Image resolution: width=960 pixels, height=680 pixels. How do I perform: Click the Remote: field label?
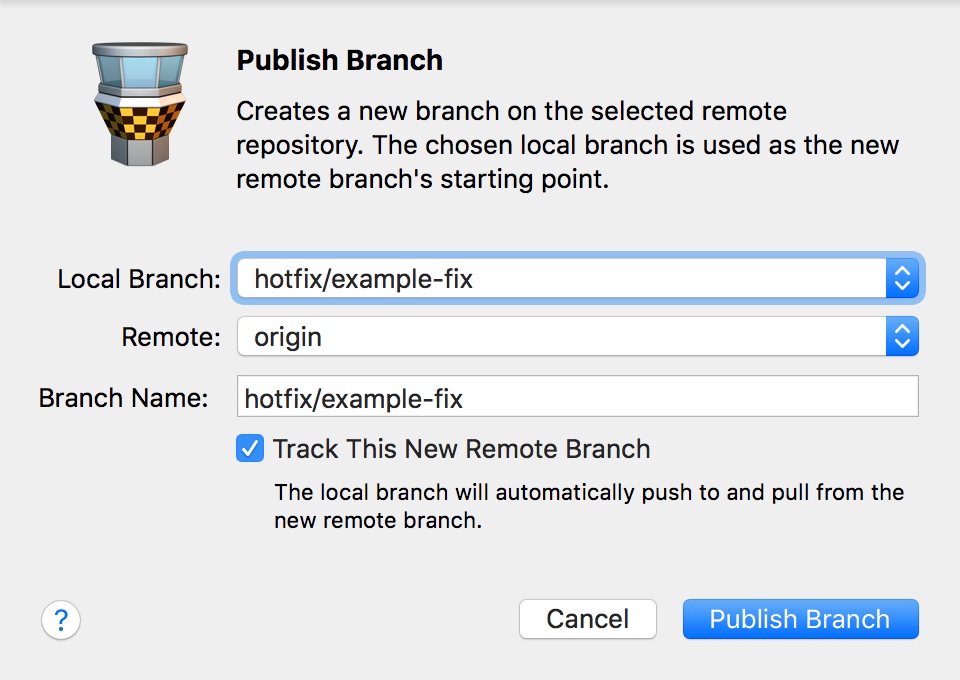pyautogui.click(x=171, y=337)
